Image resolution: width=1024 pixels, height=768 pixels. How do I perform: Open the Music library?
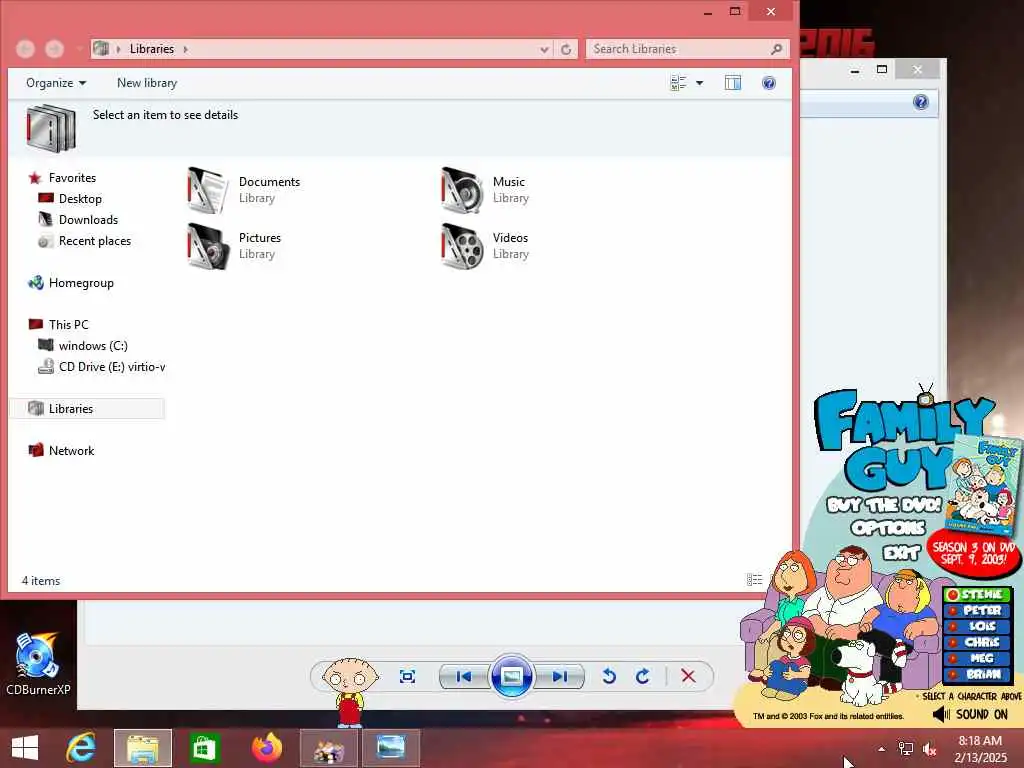tap(486, 190)
